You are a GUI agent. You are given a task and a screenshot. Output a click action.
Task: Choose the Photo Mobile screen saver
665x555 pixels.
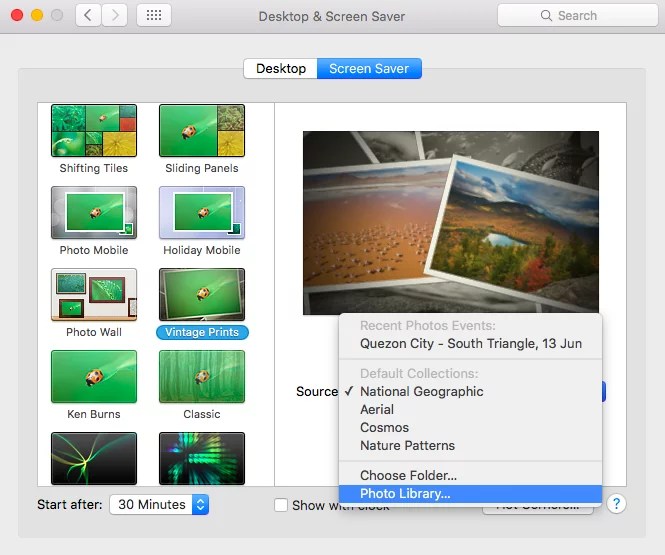(94, 212)
